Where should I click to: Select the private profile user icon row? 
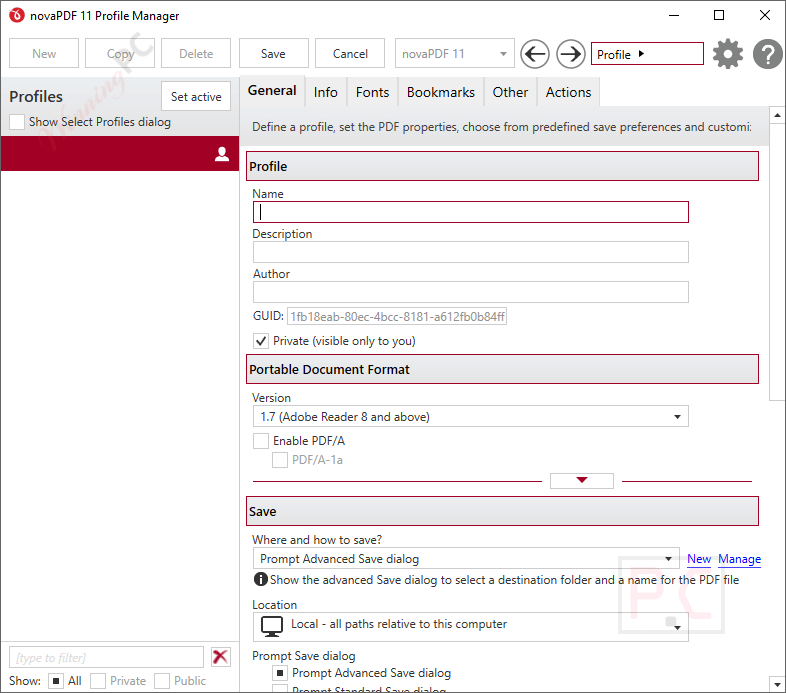pyautogui.click(x=120, y=154)
